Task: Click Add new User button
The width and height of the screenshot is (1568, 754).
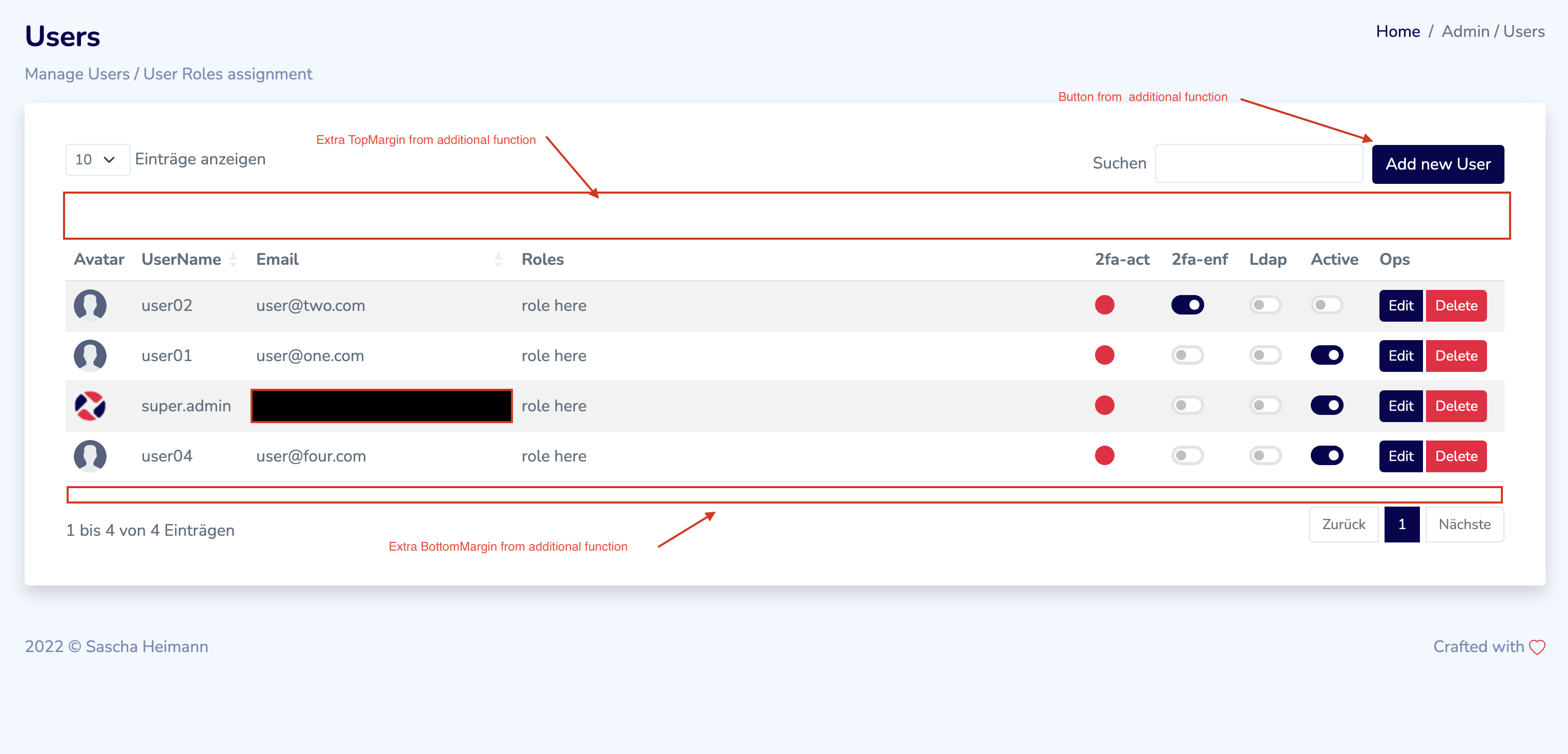Action: click(1437, 164)
